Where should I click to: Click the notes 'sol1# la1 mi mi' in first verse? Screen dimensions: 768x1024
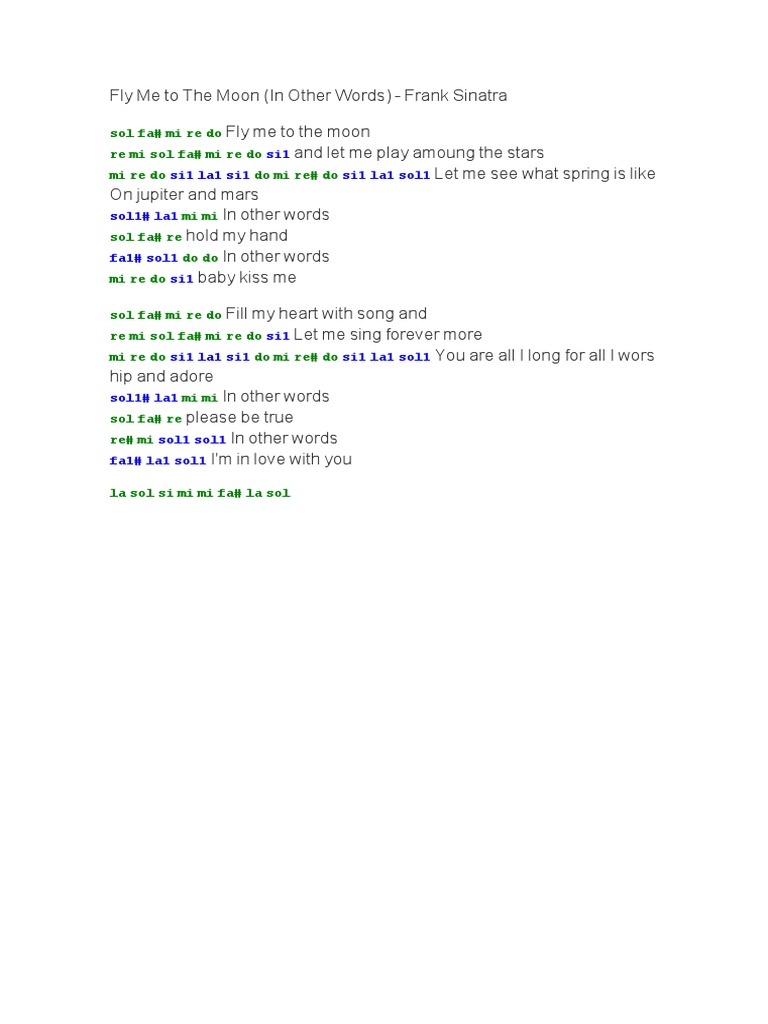point(164,216)
